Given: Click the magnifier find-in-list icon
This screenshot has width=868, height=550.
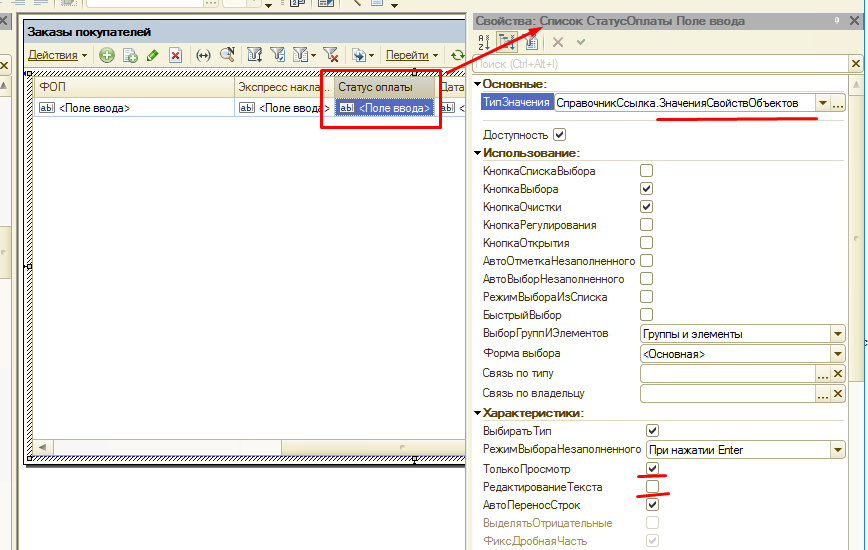Looking at the screenshot, I should click(227, 56).
